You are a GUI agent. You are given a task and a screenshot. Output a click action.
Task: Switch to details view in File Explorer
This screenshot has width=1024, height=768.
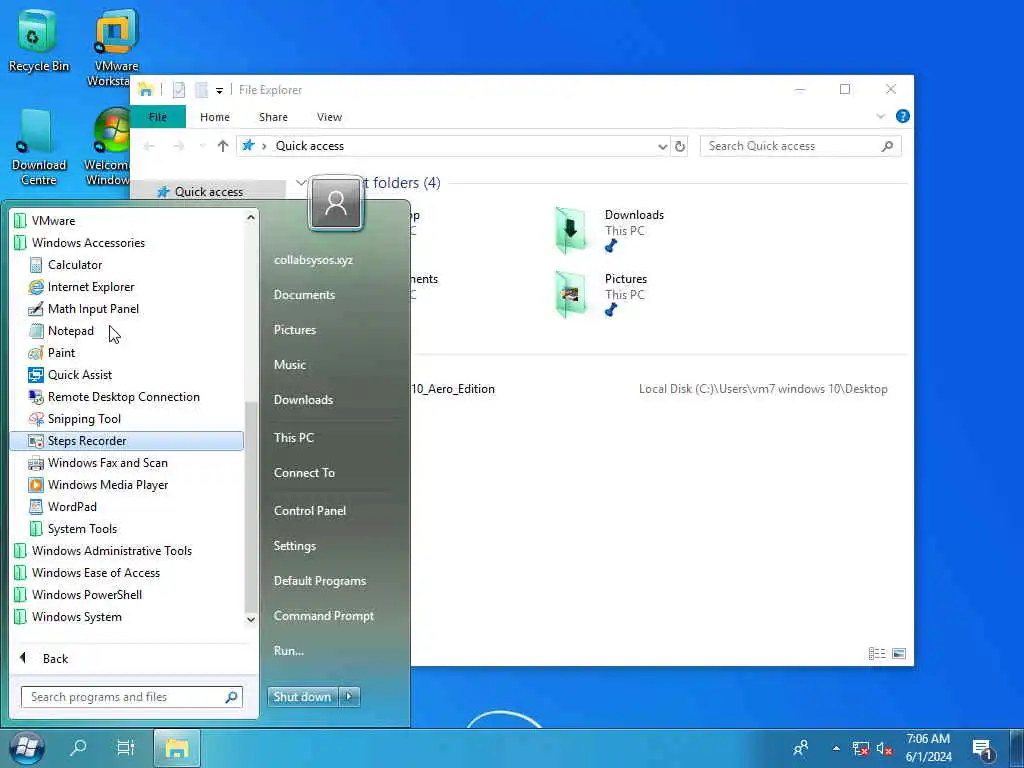[876, 654]
